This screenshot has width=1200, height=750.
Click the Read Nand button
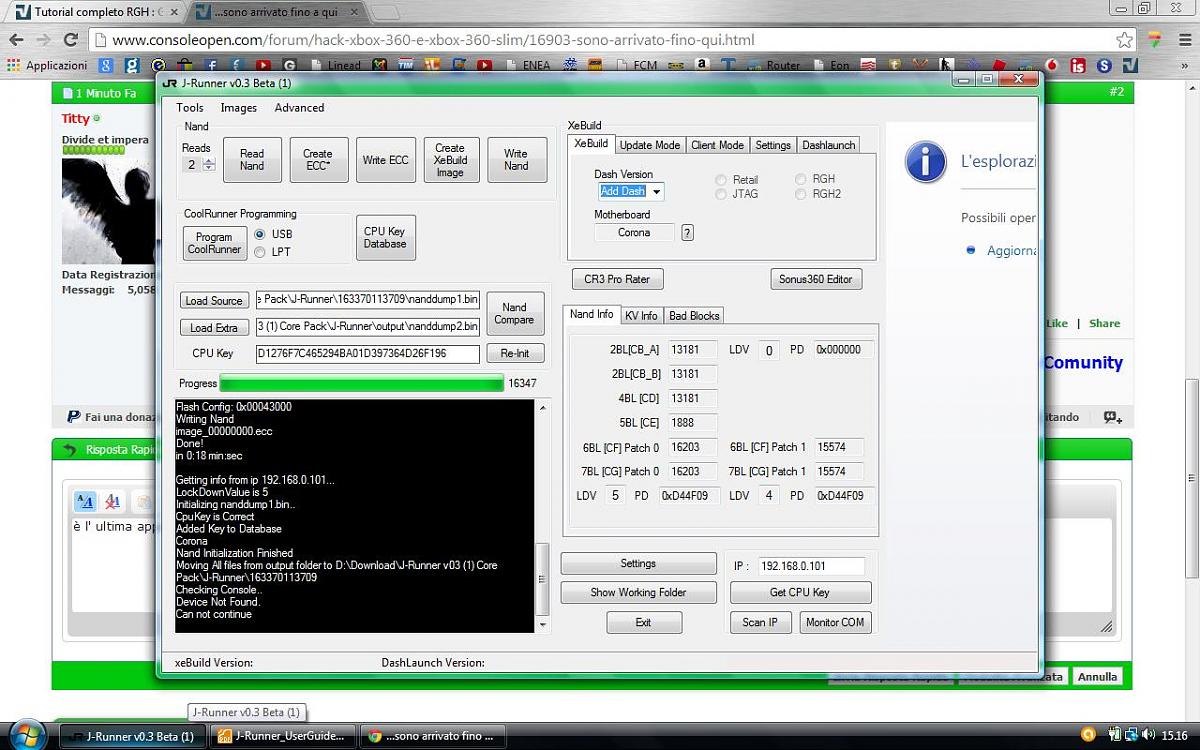[x=252, y=160]
